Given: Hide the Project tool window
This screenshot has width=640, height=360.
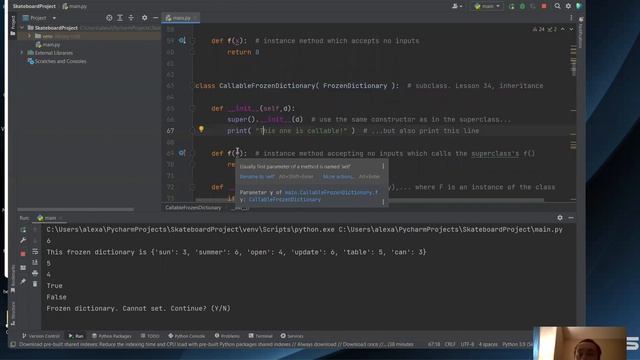Looking at the screenshot, I should click(156, 18).
